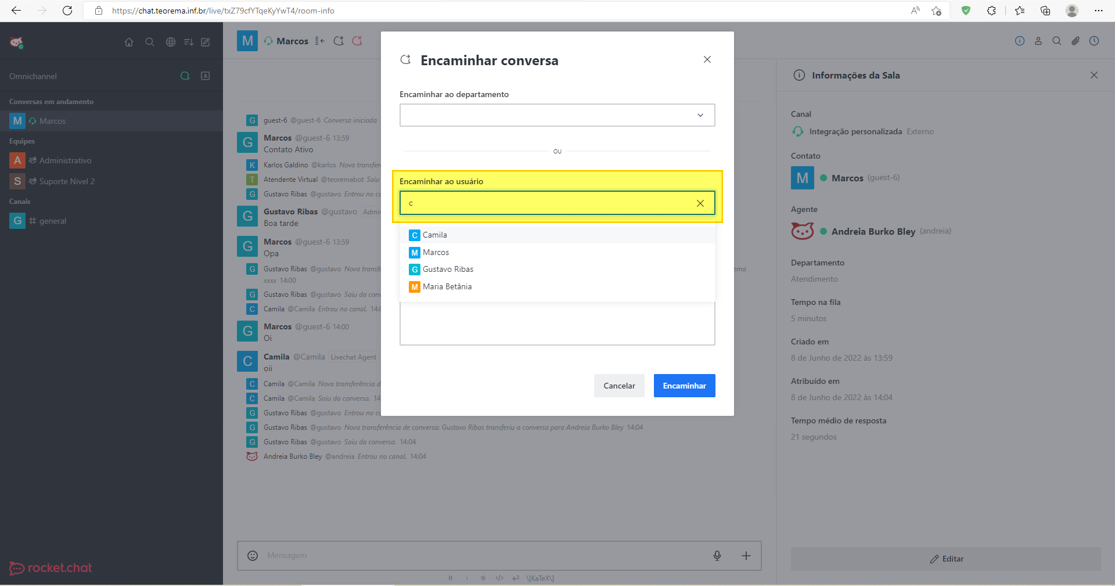
Task: Click the create new pencil icon in sidebar
Action: coord(206,42)
